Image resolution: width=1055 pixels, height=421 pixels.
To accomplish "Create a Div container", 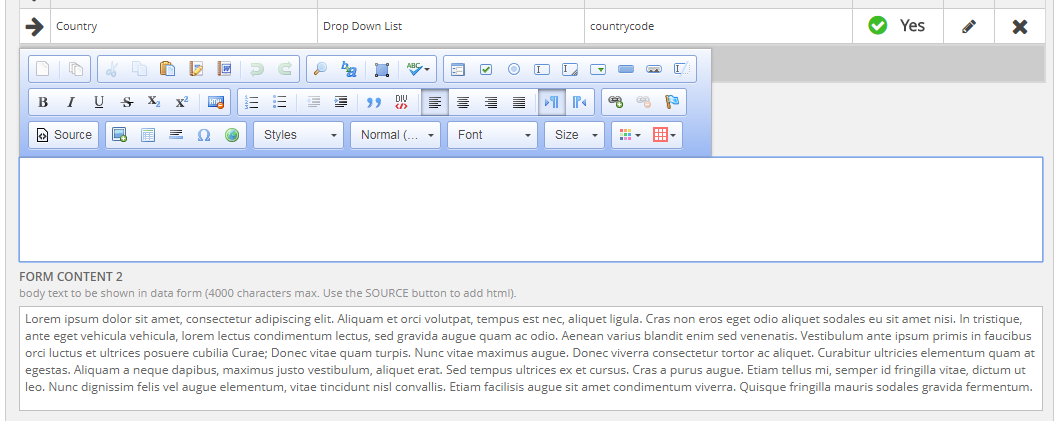I will [402, 102].
